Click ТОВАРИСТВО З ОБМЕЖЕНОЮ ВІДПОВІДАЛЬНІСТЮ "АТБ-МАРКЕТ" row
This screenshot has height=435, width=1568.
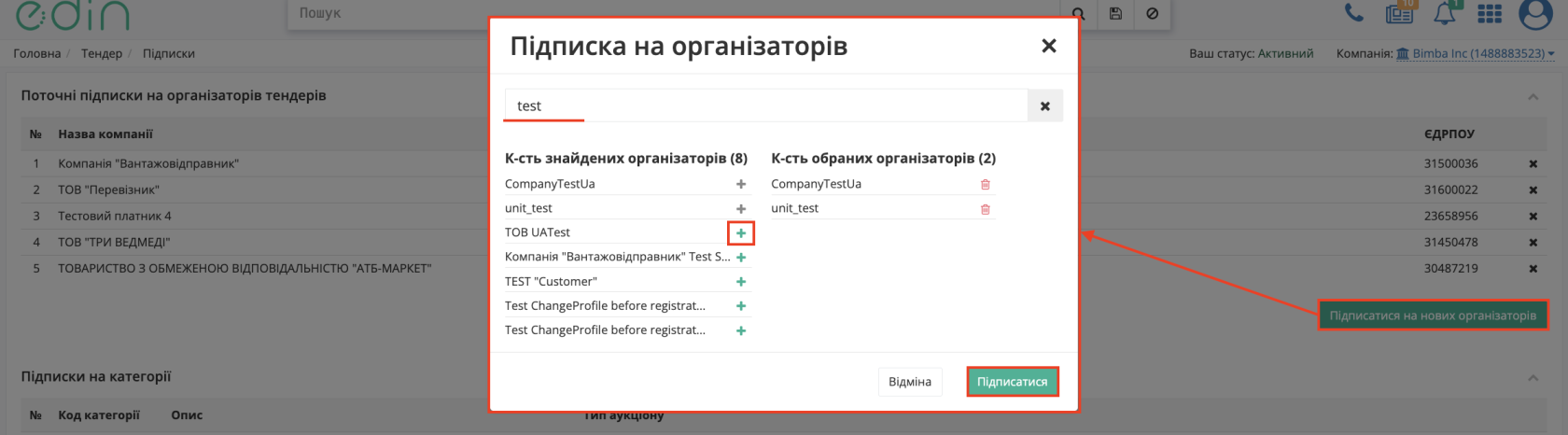pos(245,269)
